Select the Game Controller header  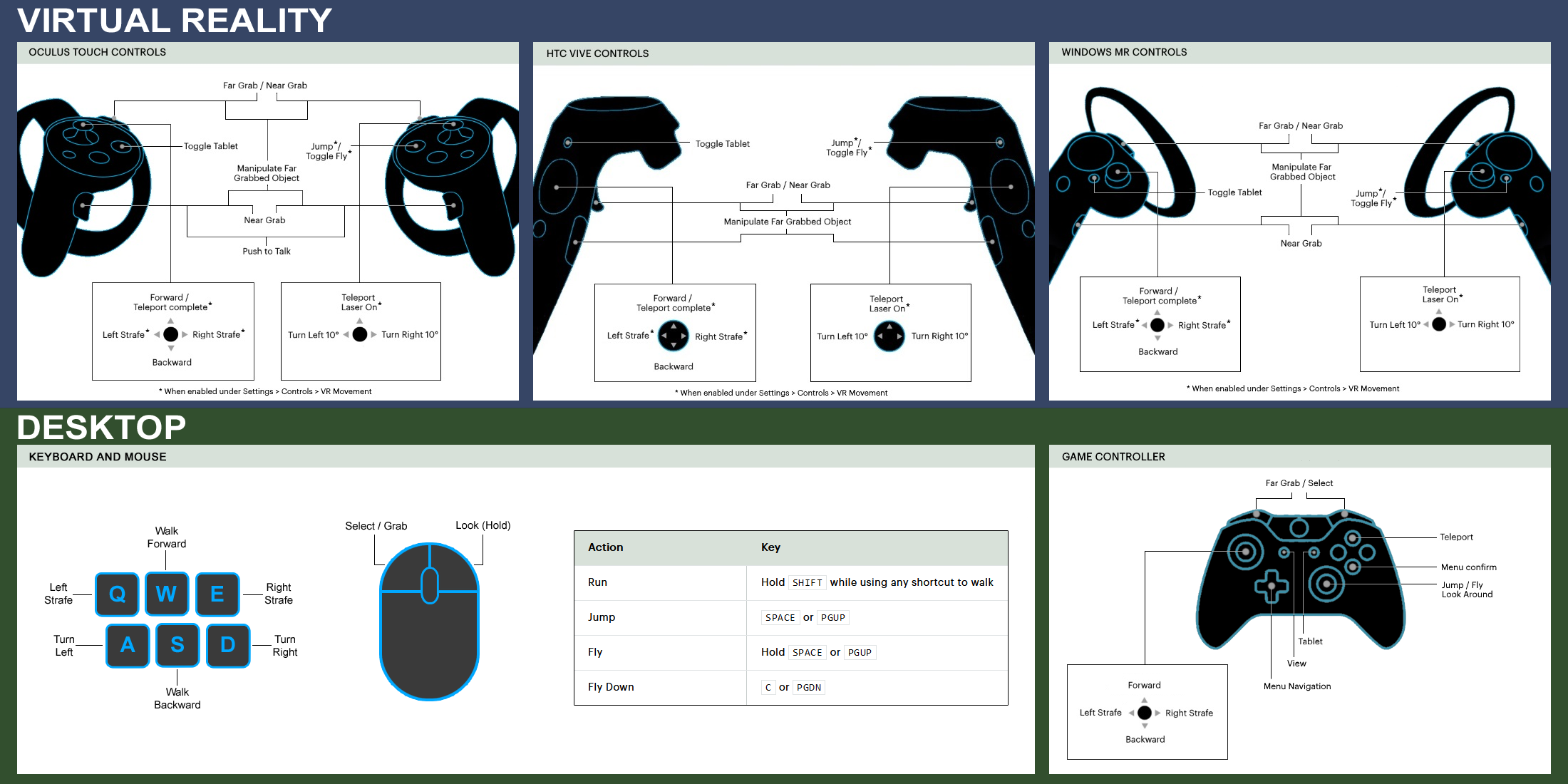tap(1300, 457)
